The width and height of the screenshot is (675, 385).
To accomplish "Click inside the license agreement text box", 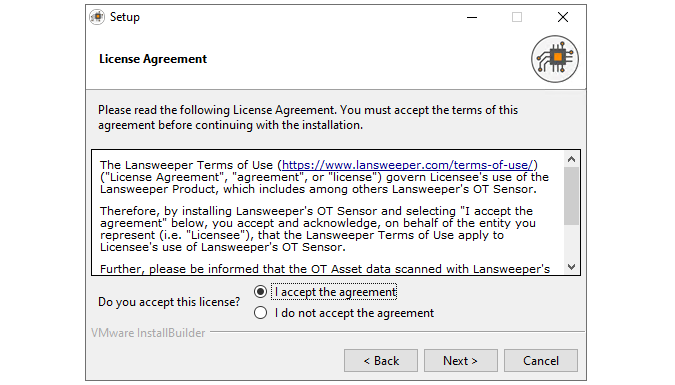I will pos(328,212).
